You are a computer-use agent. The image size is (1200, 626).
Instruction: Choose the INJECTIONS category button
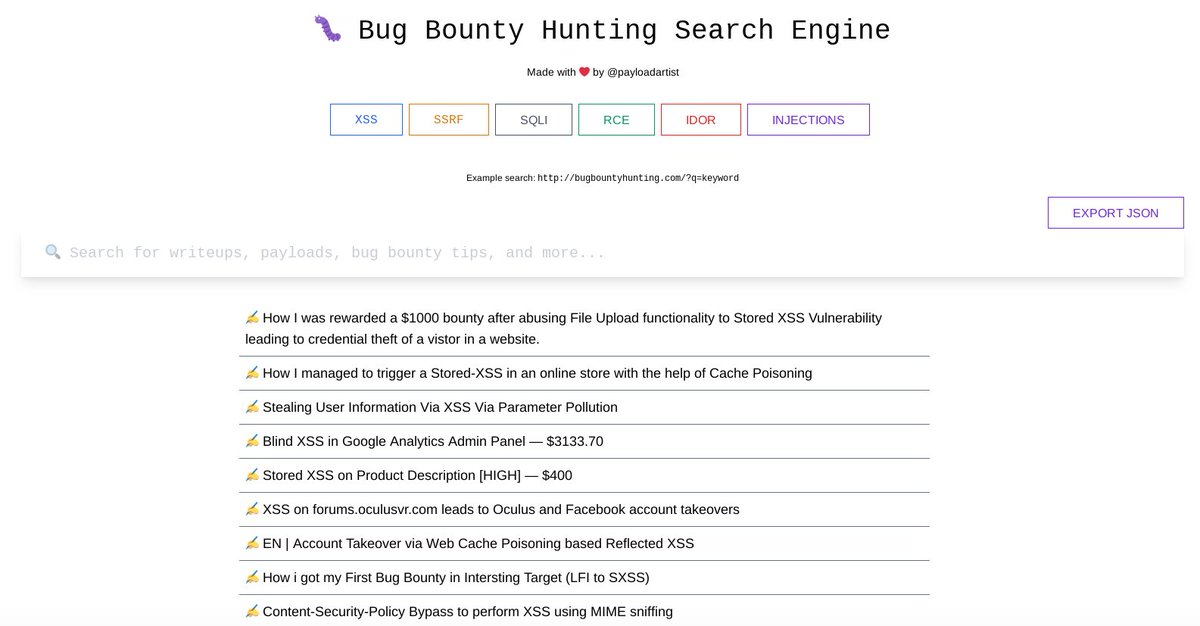808,120
